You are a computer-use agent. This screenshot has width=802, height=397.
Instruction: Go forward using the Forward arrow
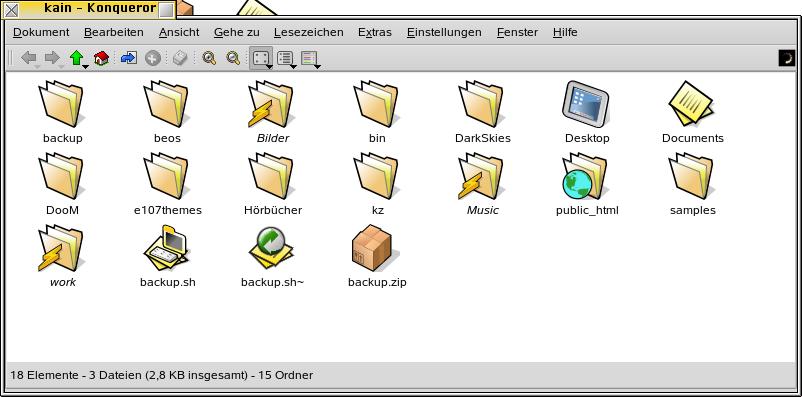tap(52, 58)
